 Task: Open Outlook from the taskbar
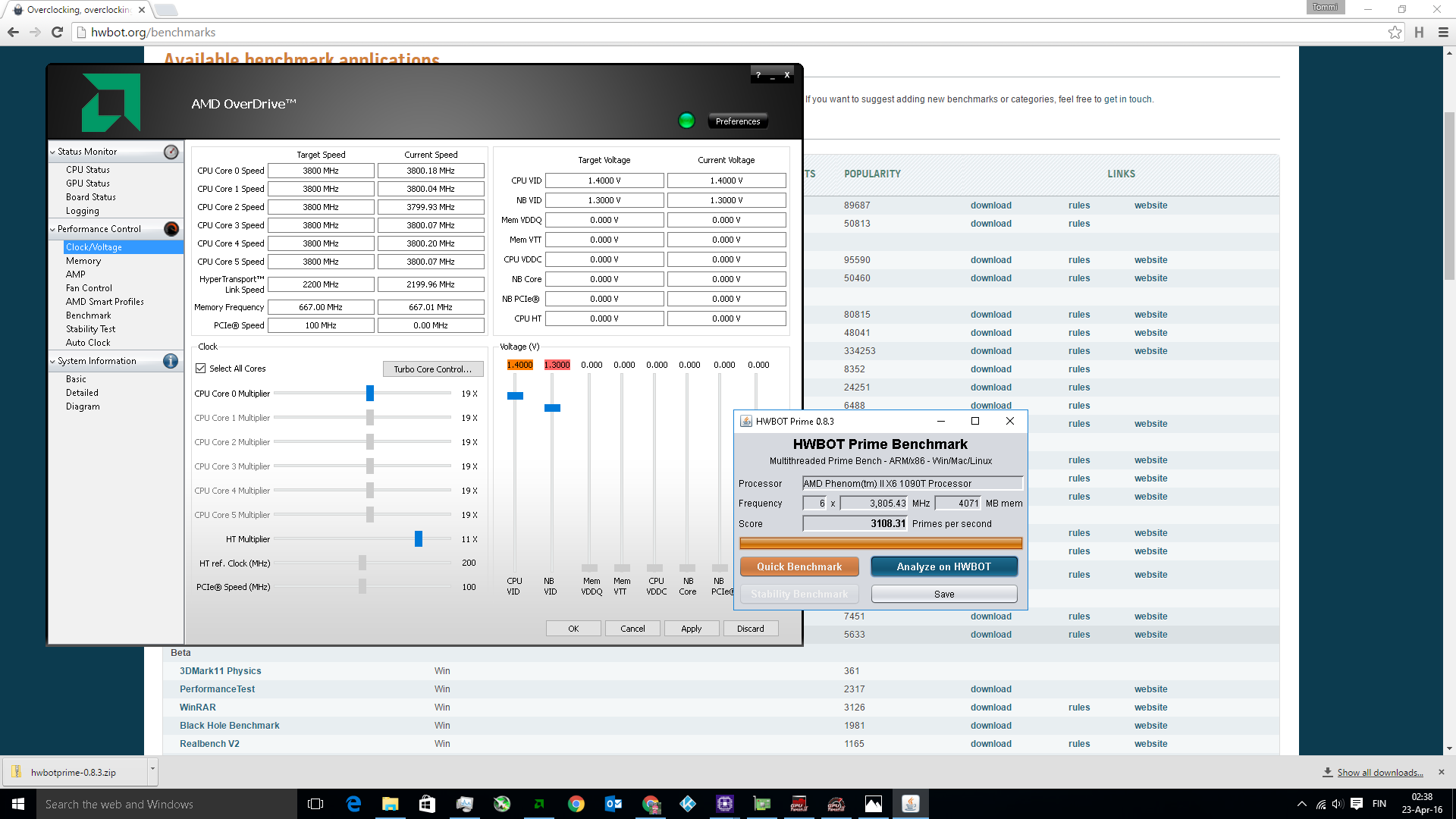[613, 804]
